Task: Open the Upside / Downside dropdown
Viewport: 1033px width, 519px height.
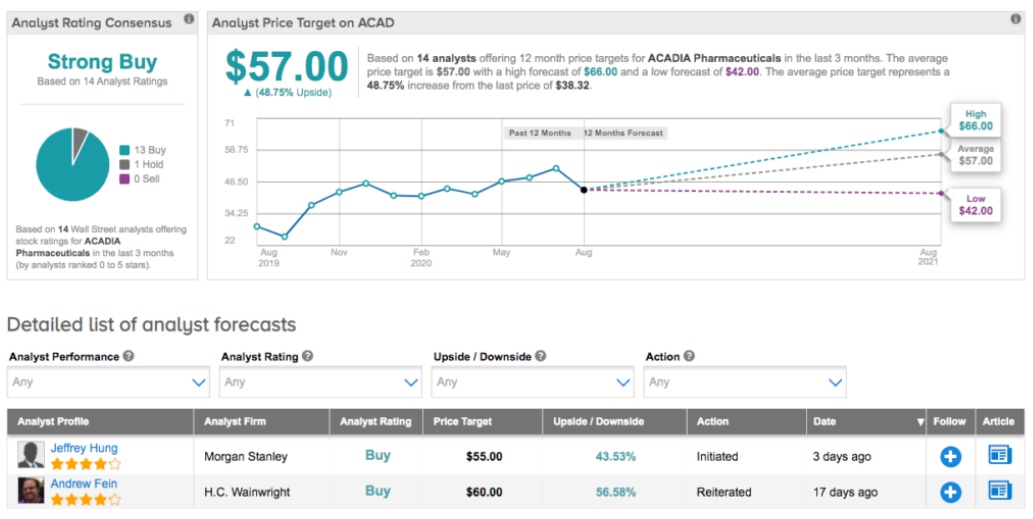Action: pos(534,382)
